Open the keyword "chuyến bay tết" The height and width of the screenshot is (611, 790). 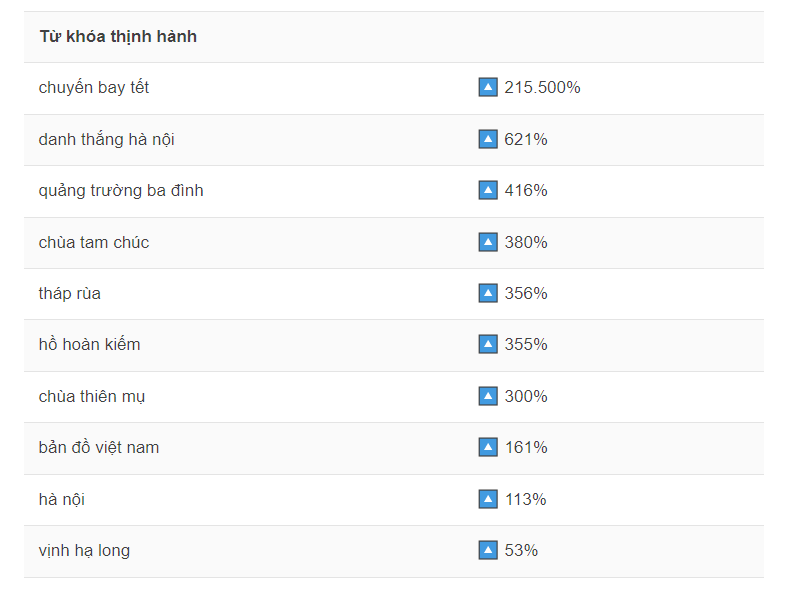click(x=94, y=87)
